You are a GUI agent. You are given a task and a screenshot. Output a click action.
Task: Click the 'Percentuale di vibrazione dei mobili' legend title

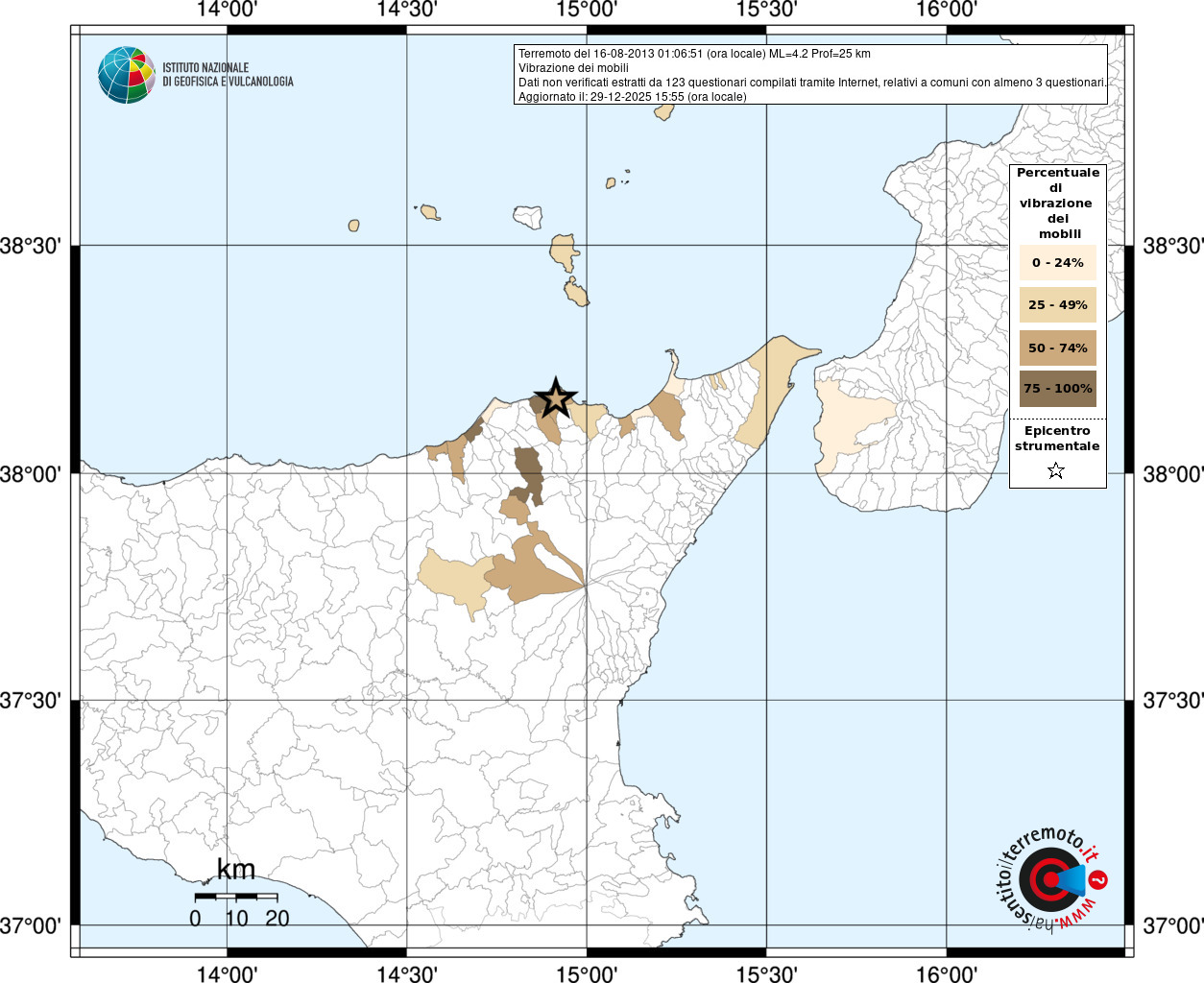pyautogui.click(x=1058, y=204)
